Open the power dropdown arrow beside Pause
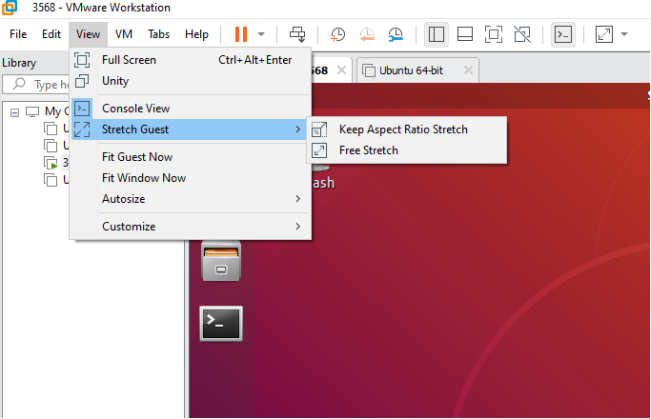This screenshot has width=651, height=419. click(262, 34)
